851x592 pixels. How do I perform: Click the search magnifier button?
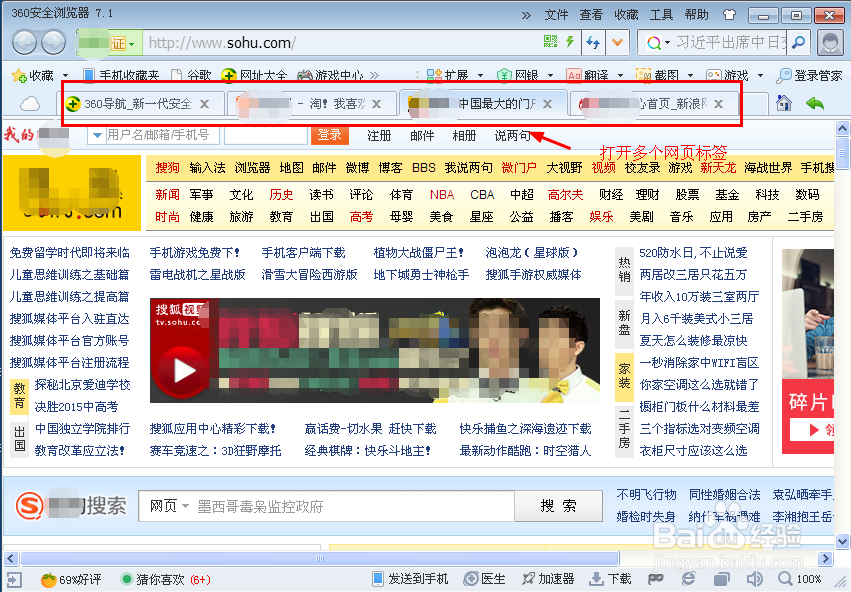tap(798, 42)
